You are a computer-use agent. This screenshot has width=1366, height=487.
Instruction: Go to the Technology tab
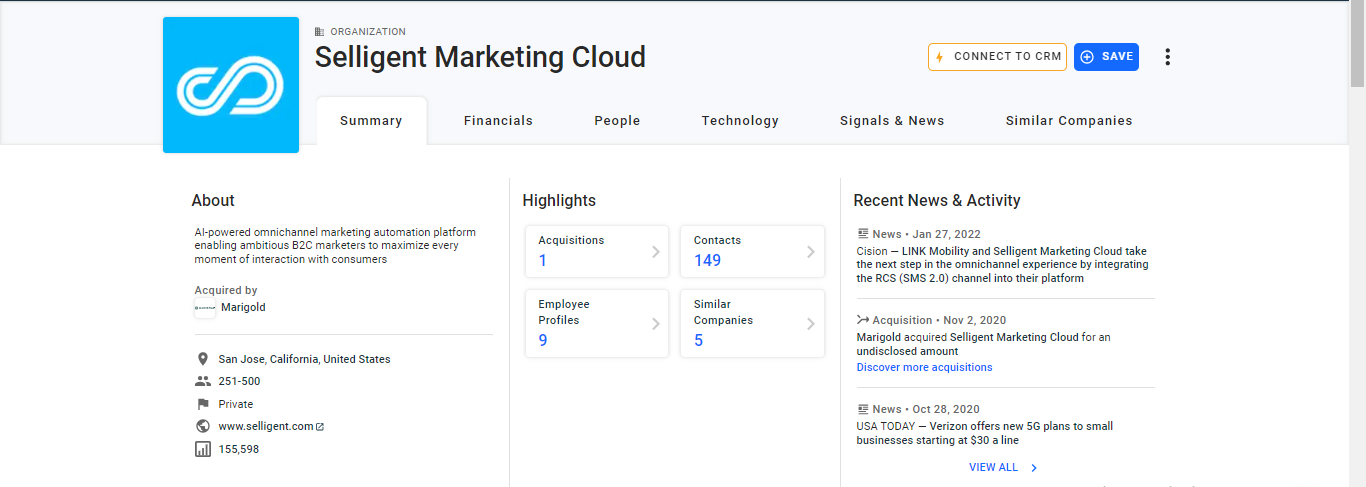[x=740, y=121]
